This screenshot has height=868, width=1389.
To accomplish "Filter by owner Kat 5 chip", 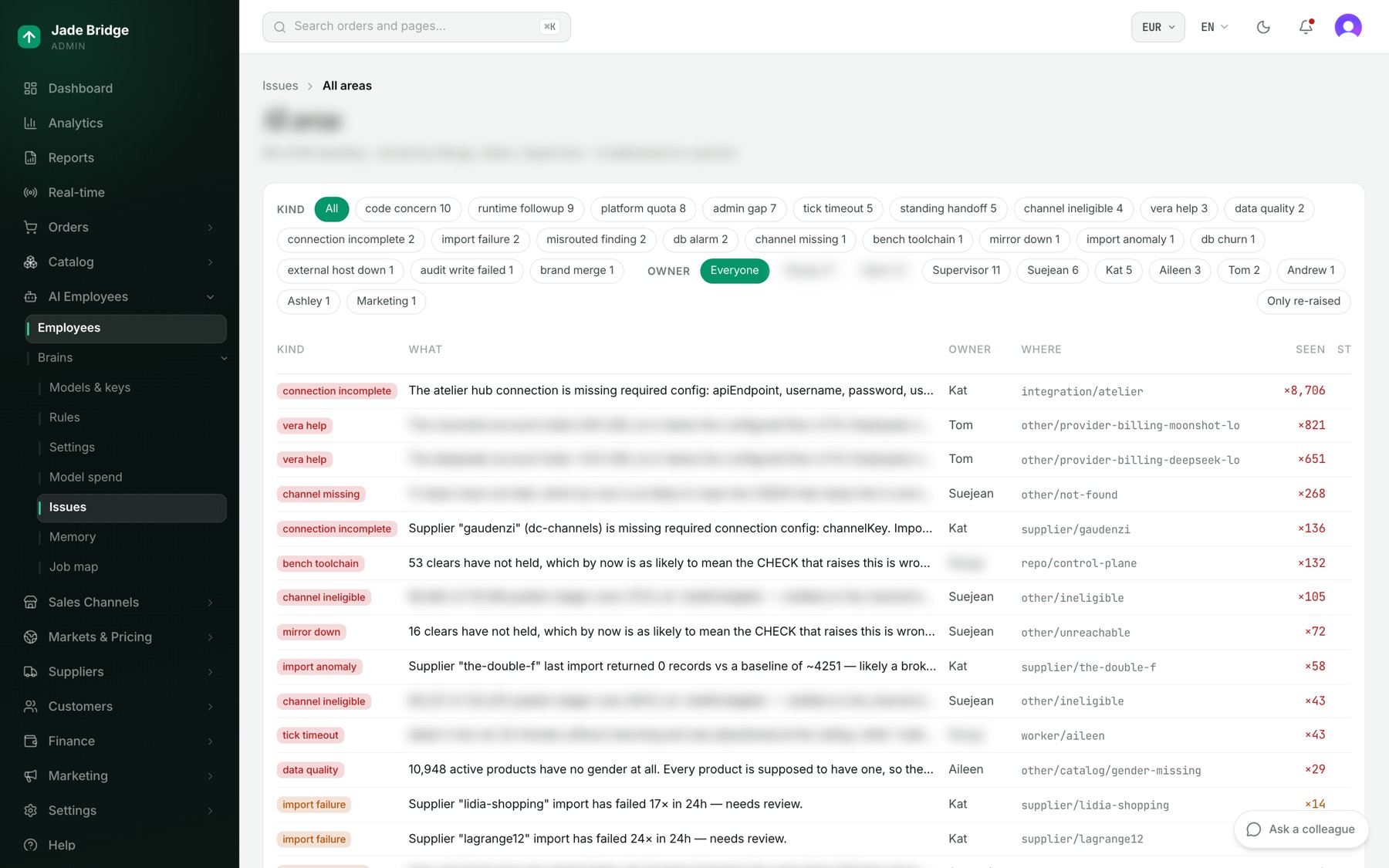I will point(1118,271).
